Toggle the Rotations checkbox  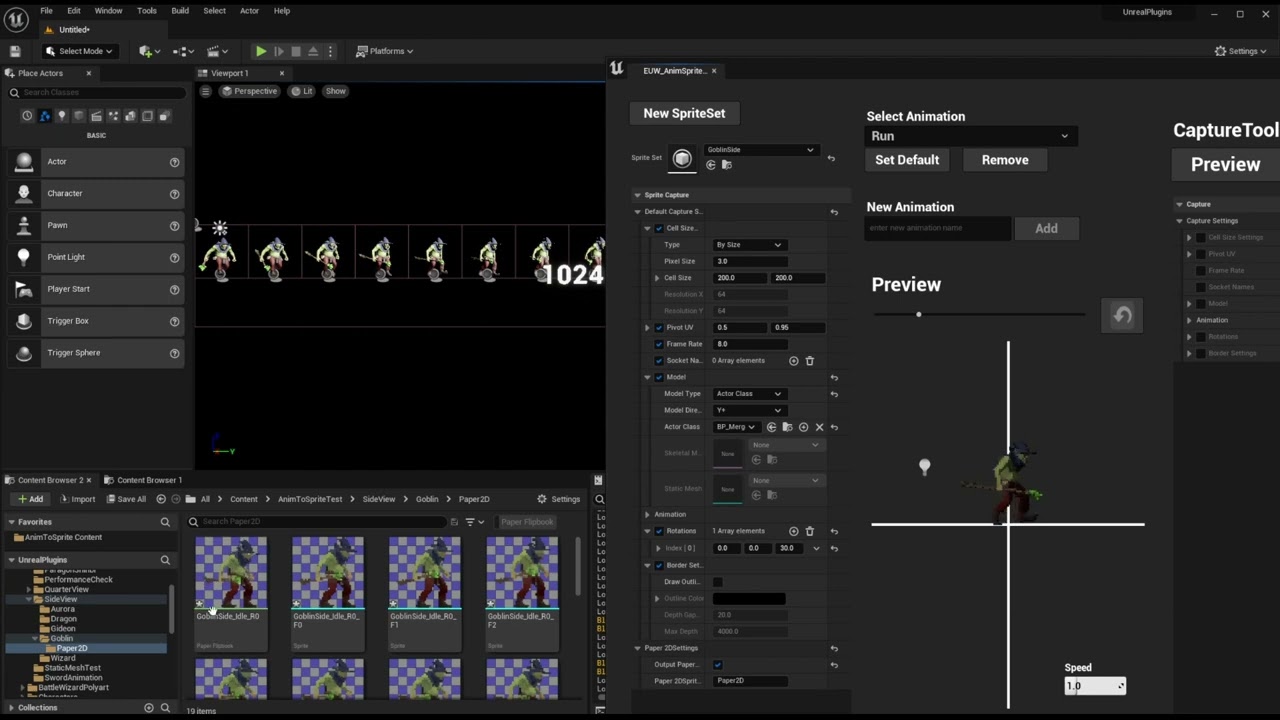pyautogui.click(x=659, y=531)
